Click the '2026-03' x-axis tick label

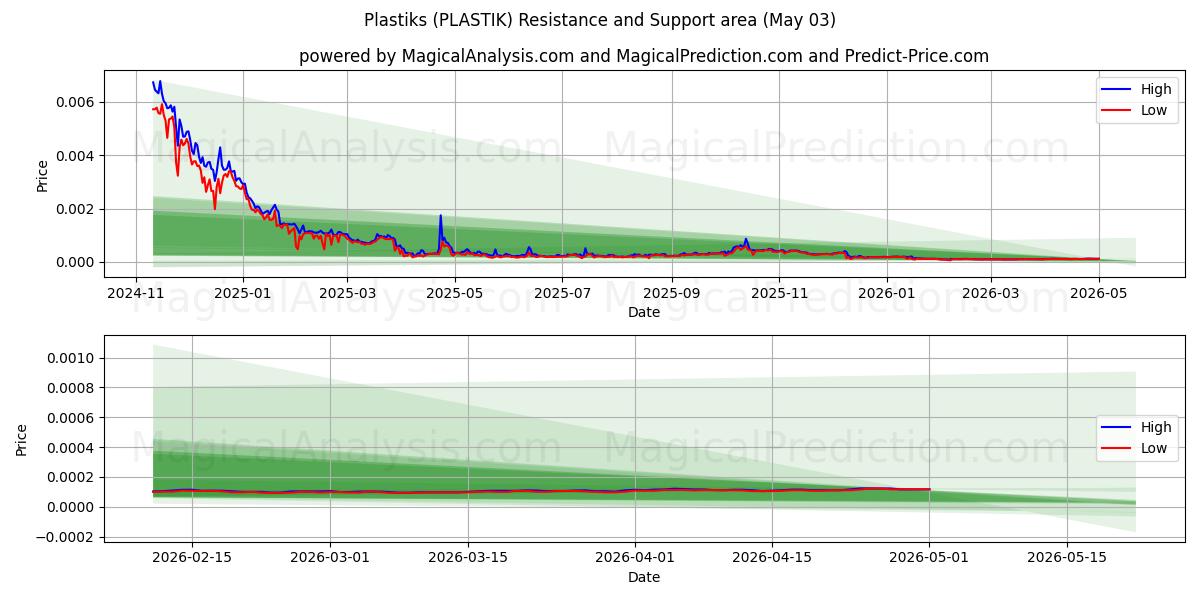coord(991,293)
